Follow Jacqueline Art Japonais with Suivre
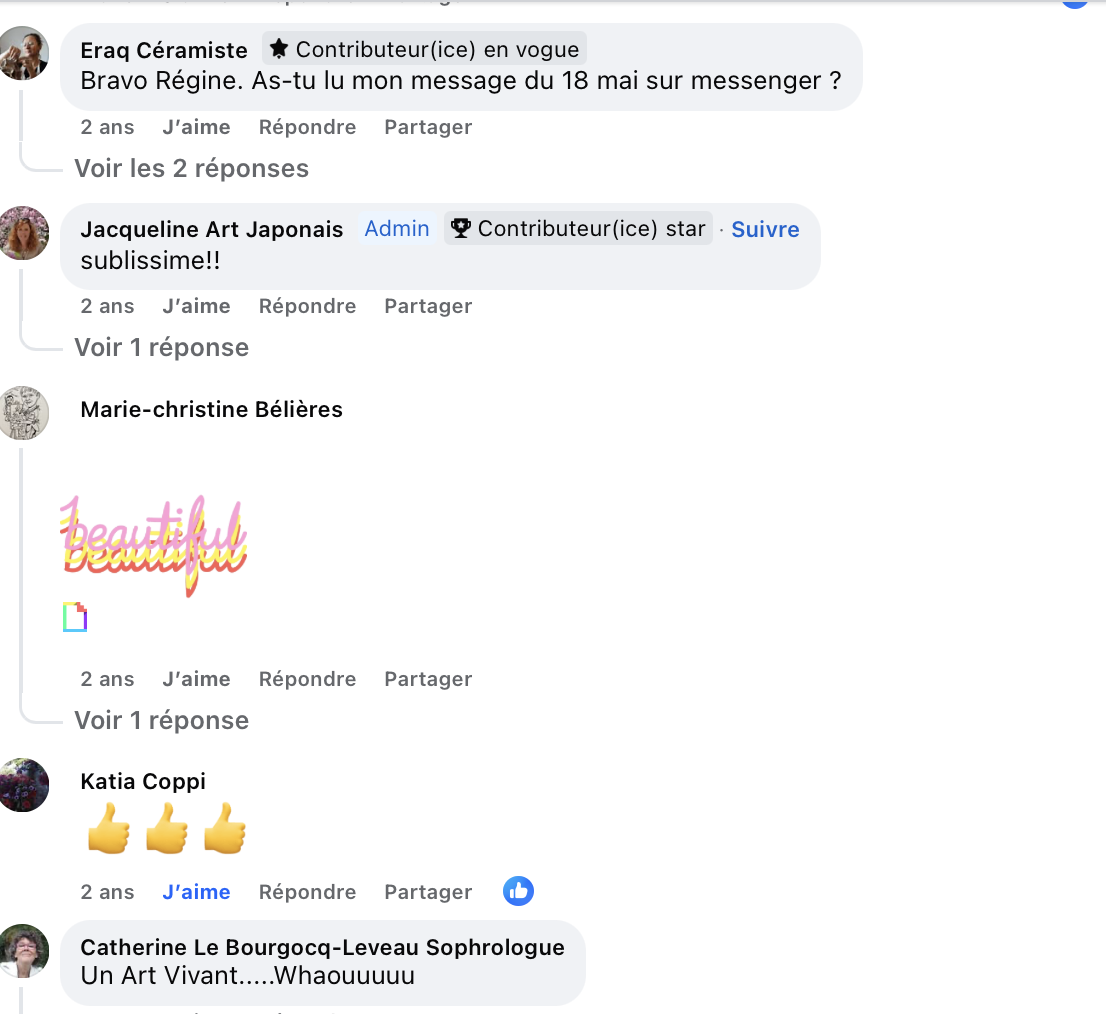Screen dimensions: 1106x1014 click(765, 229)
